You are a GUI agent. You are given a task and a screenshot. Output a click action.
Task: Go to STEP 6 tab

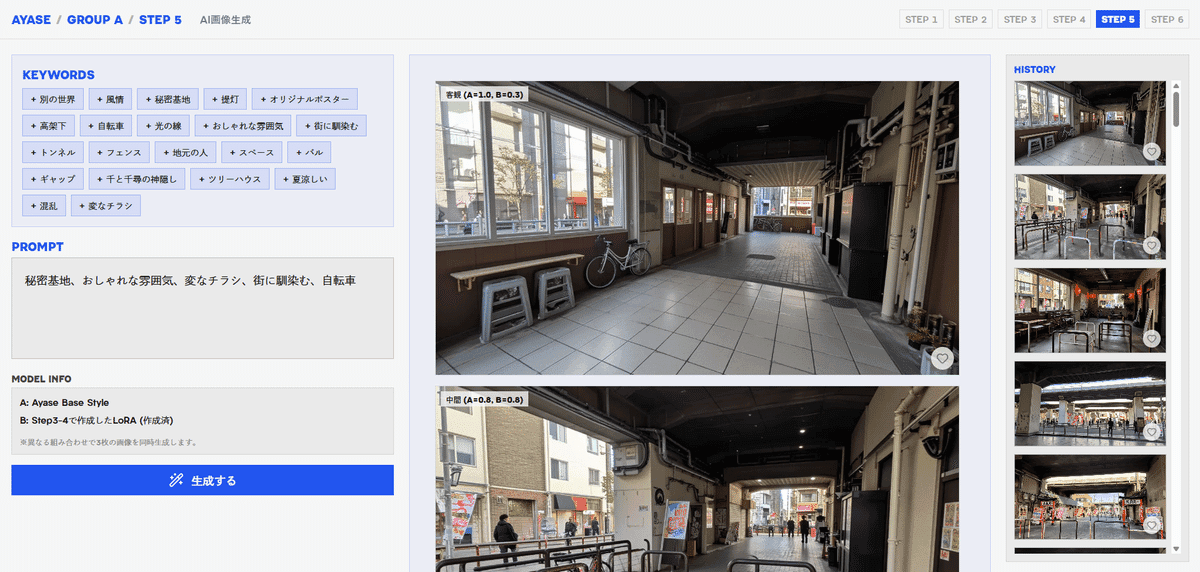(x=1166, y=19)
